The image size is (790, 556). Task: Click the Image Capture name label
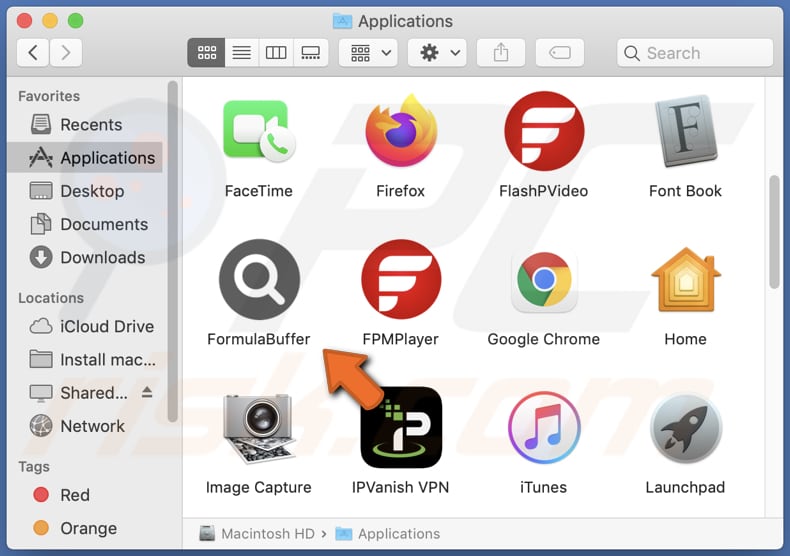258,487
